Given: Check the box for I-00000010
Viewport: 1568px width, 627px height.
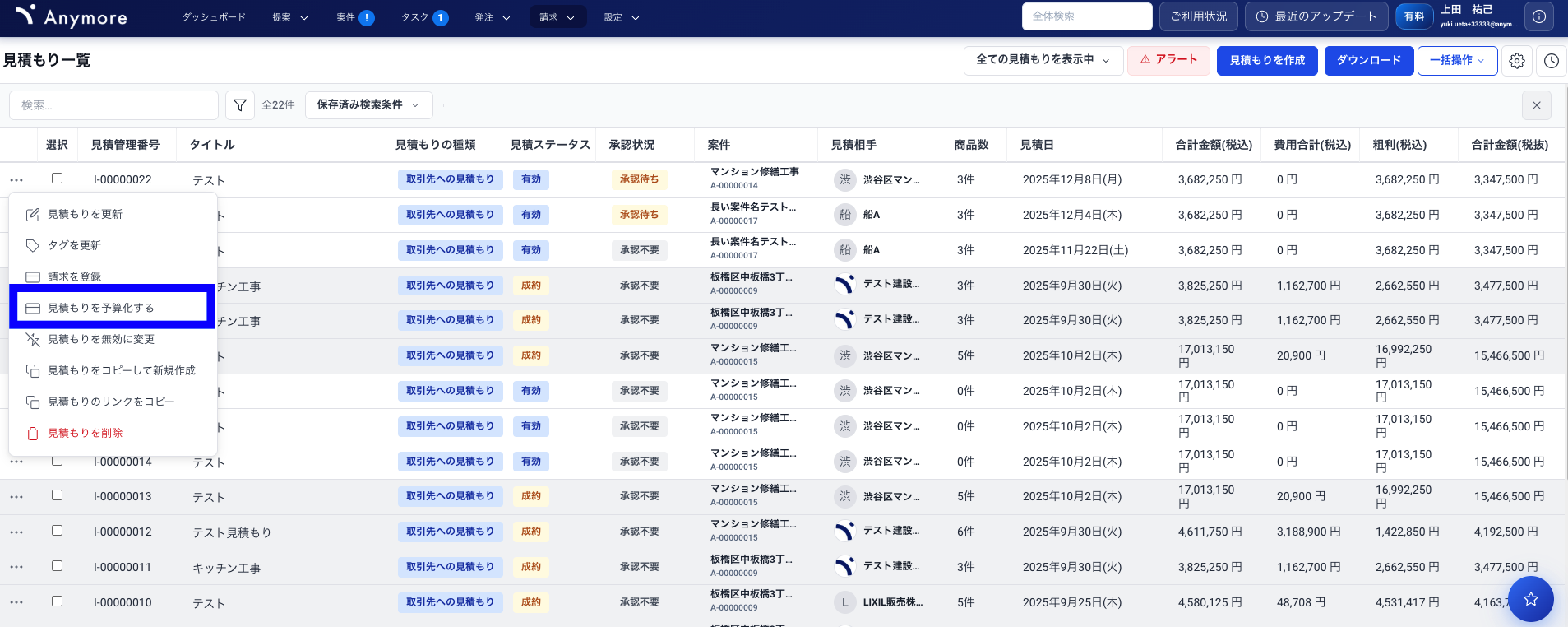Looking at the screenshot, I should (57, 601).
